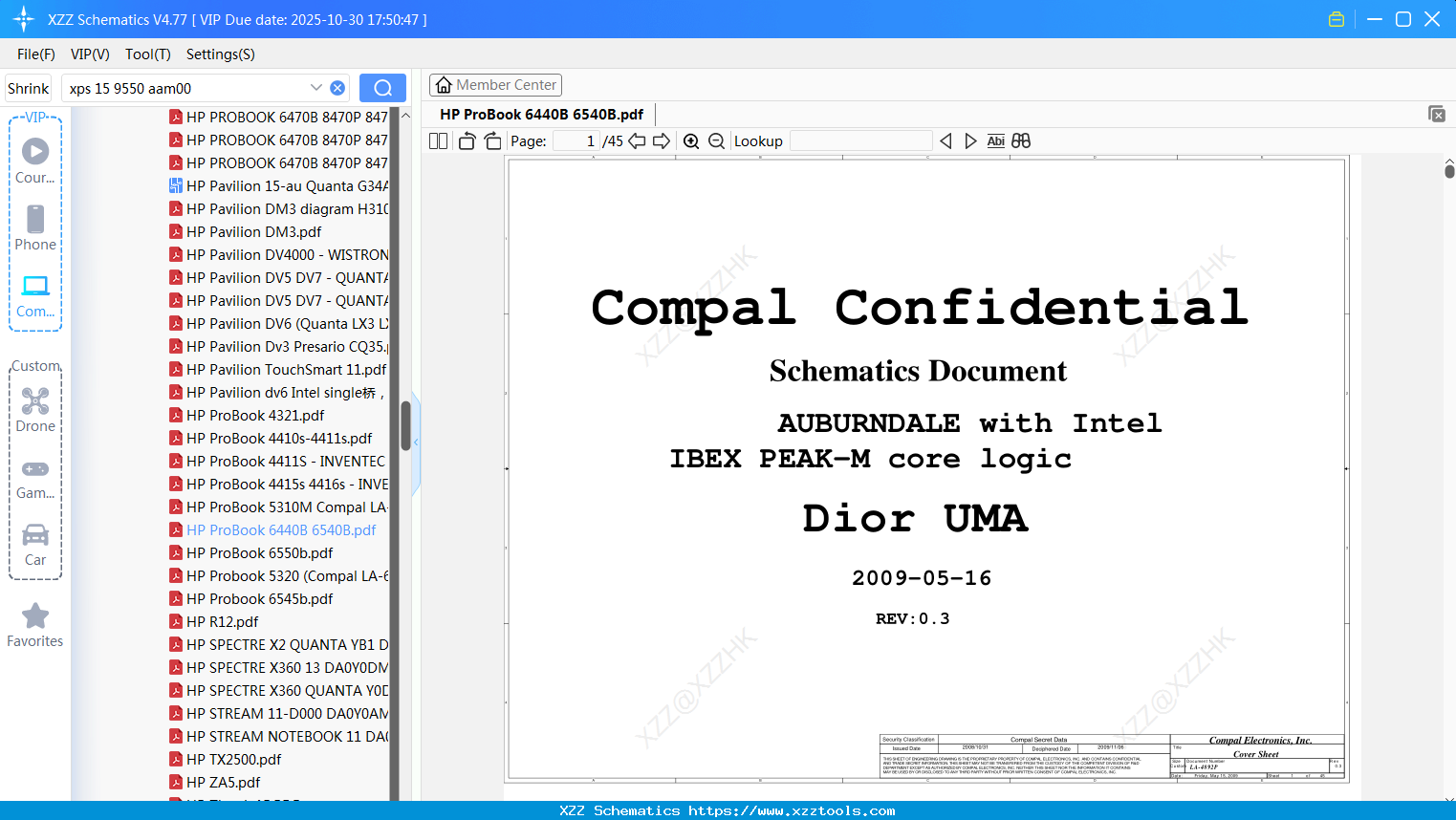Open the search history dropdown arrow

pyautogui.click(x=316, y=87)
